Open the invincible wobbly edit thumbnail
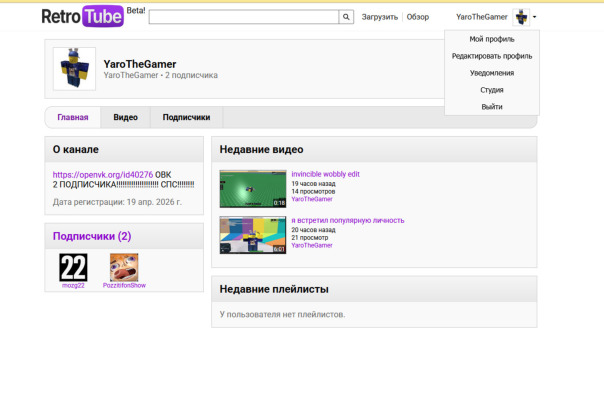Screen dimensions: 604x401 tap(253, 189)
